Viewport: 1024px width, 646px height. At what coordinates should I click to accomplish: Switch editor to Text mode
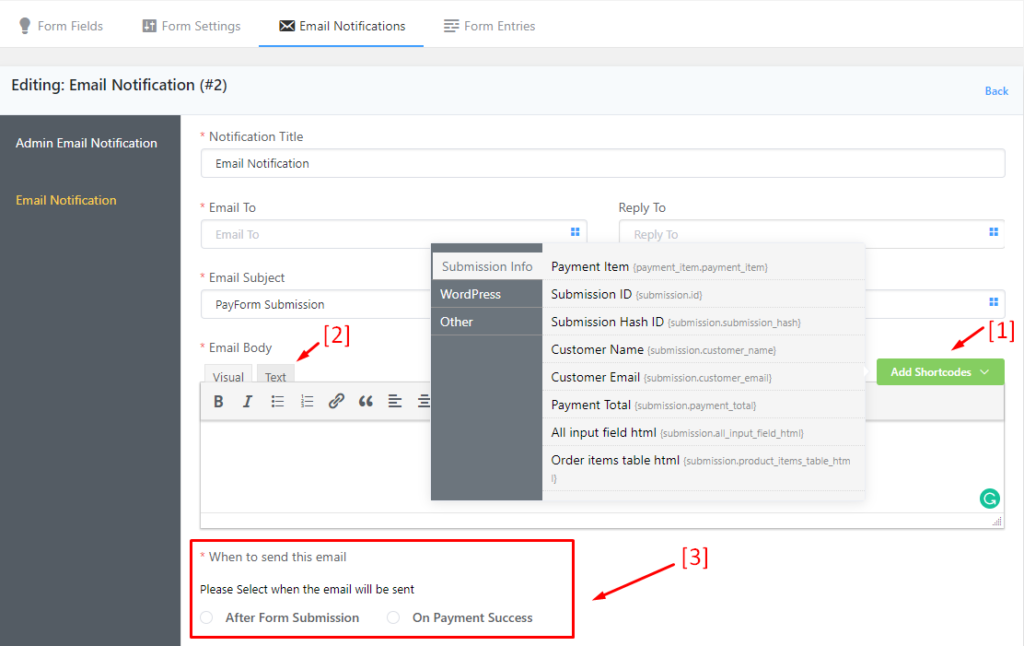275,377
